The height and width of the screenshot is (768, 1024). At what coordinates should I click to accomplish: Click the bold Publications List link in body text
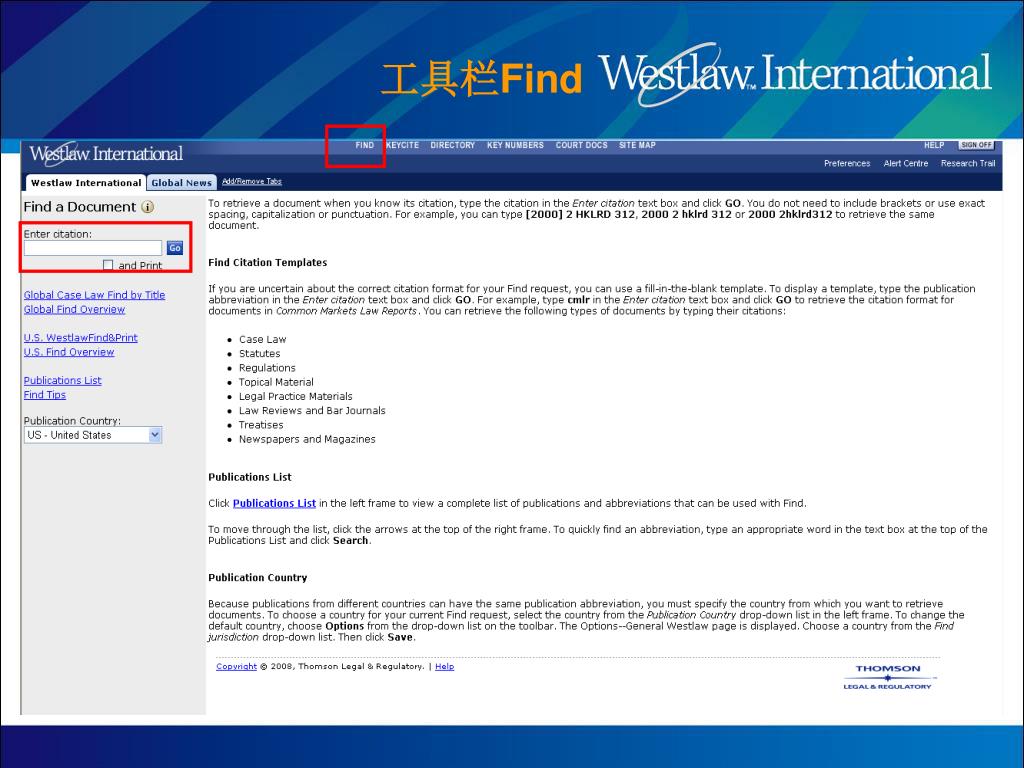pos(274,503)
